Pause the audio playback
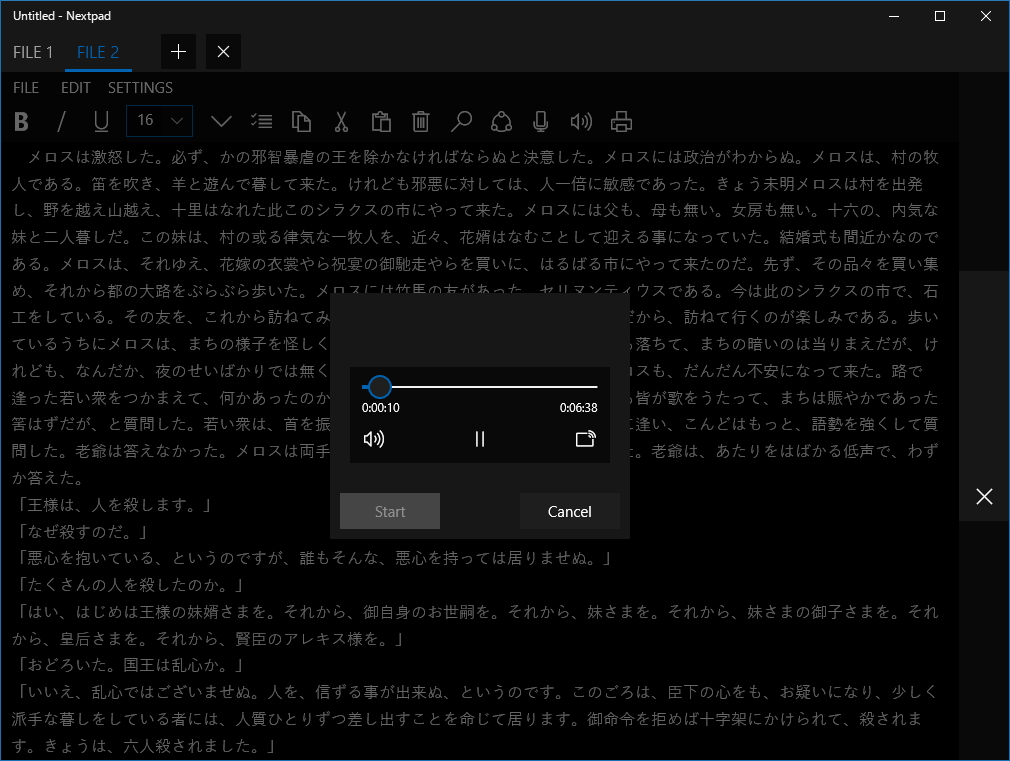This screenshot has height=761, width=1010. click(x=479, y=438)
